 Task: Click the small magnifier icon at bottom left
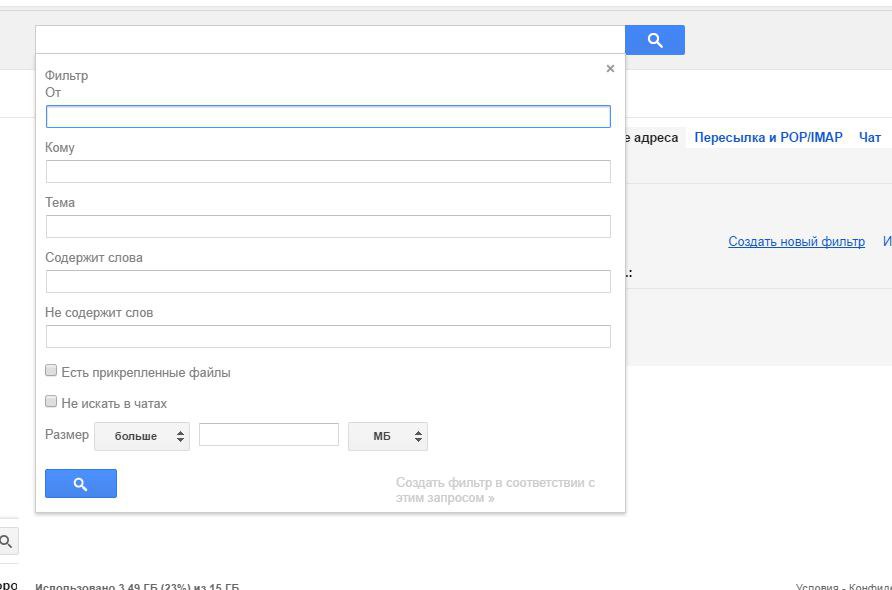pyautogui.click(x=6, y=542)
